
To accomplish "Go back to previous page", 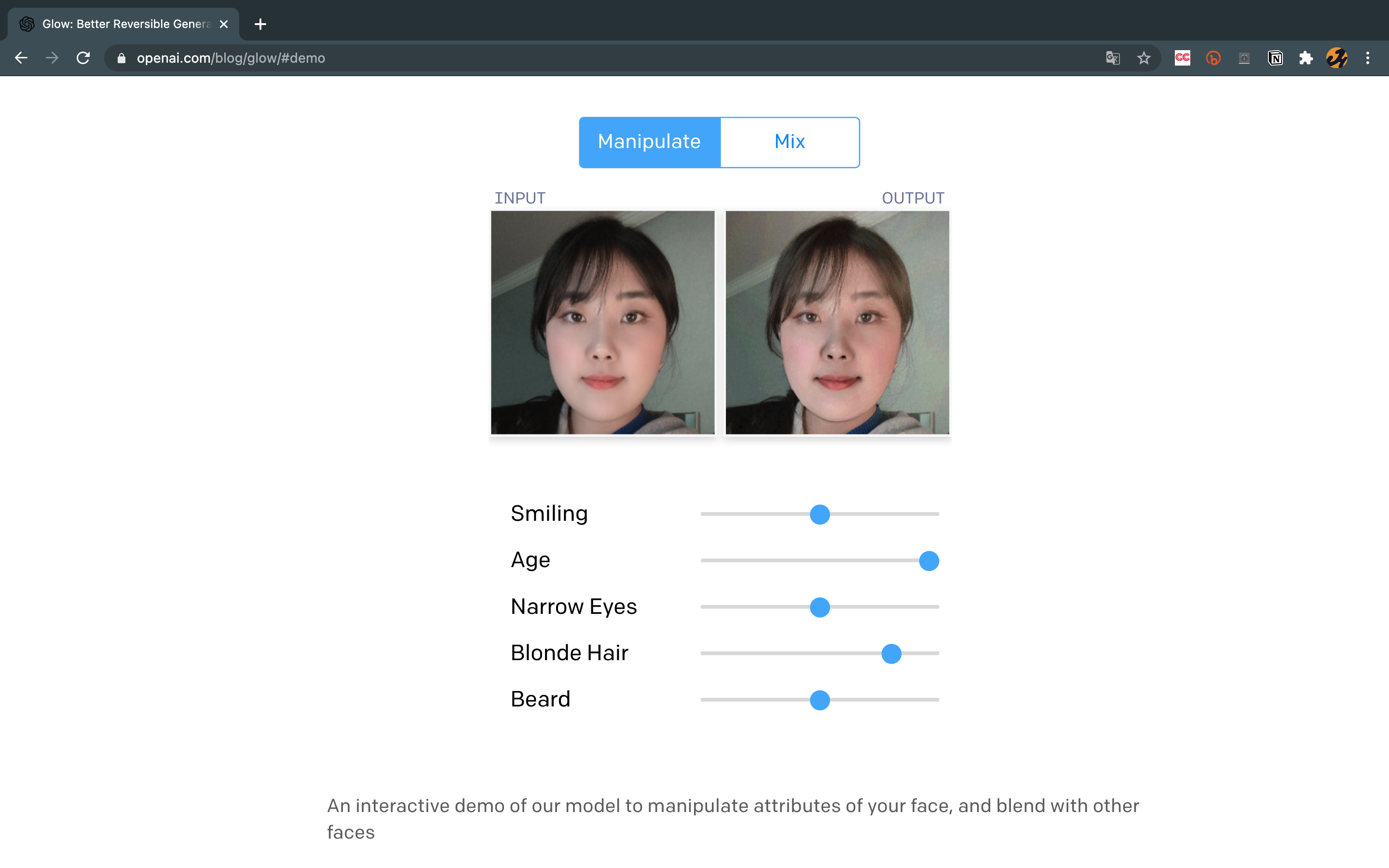I will (21, 58).
